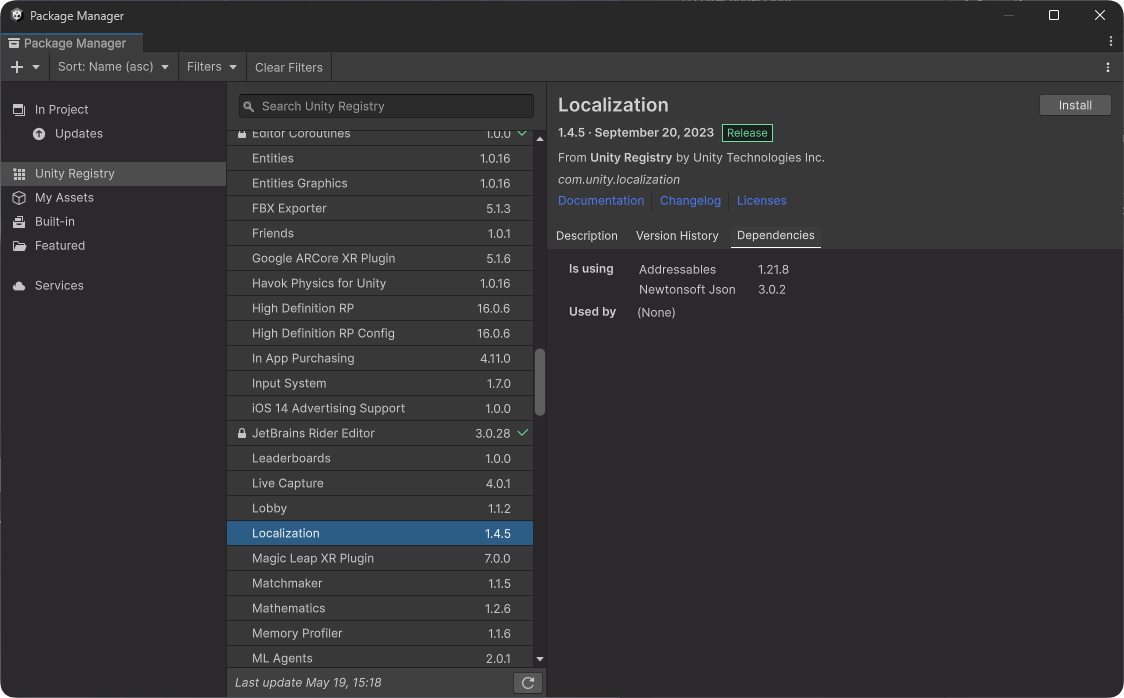This screenshot has width=1124, height=698.
Task: Select the Input System package
Action: (x=380, y=383)
